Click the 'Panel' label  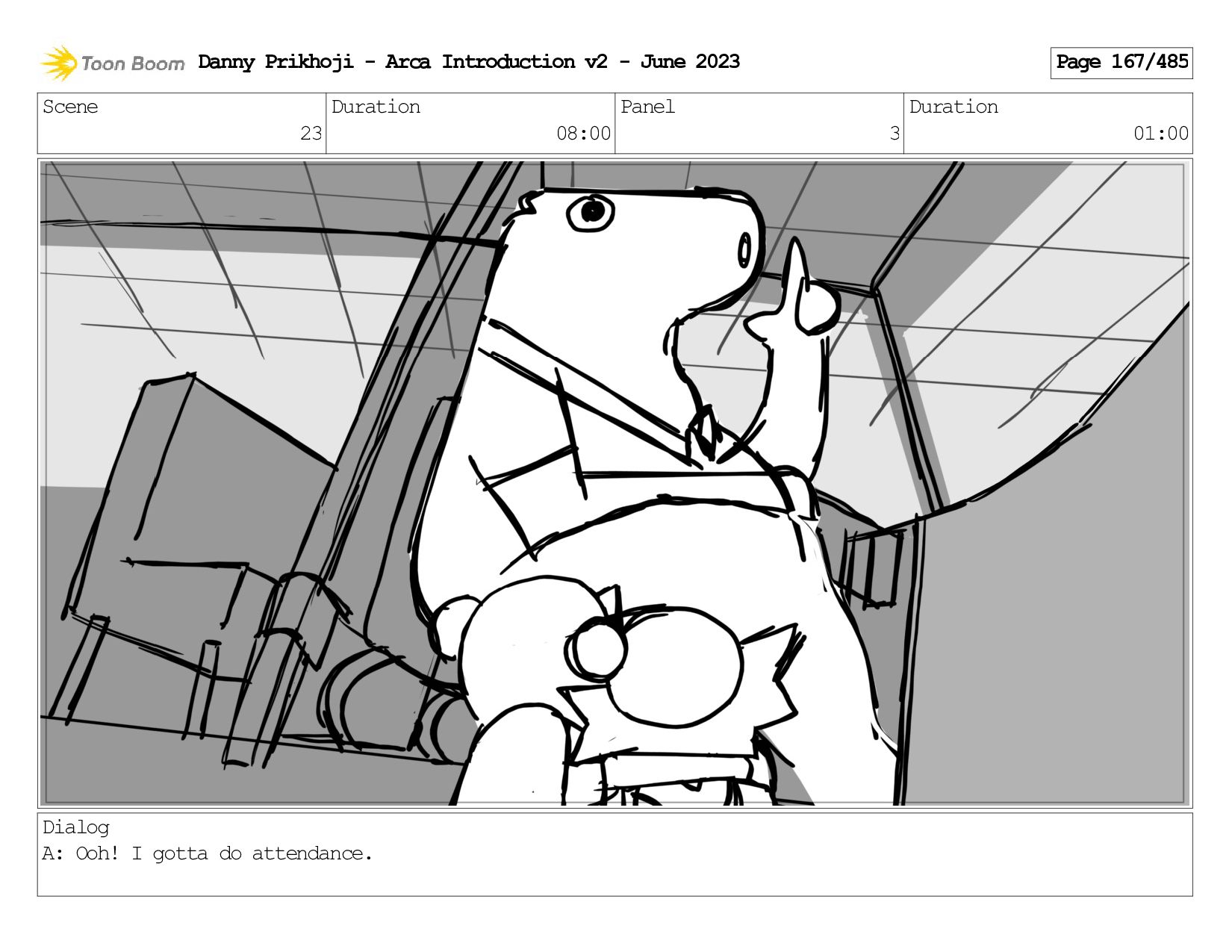coord(647,107)
